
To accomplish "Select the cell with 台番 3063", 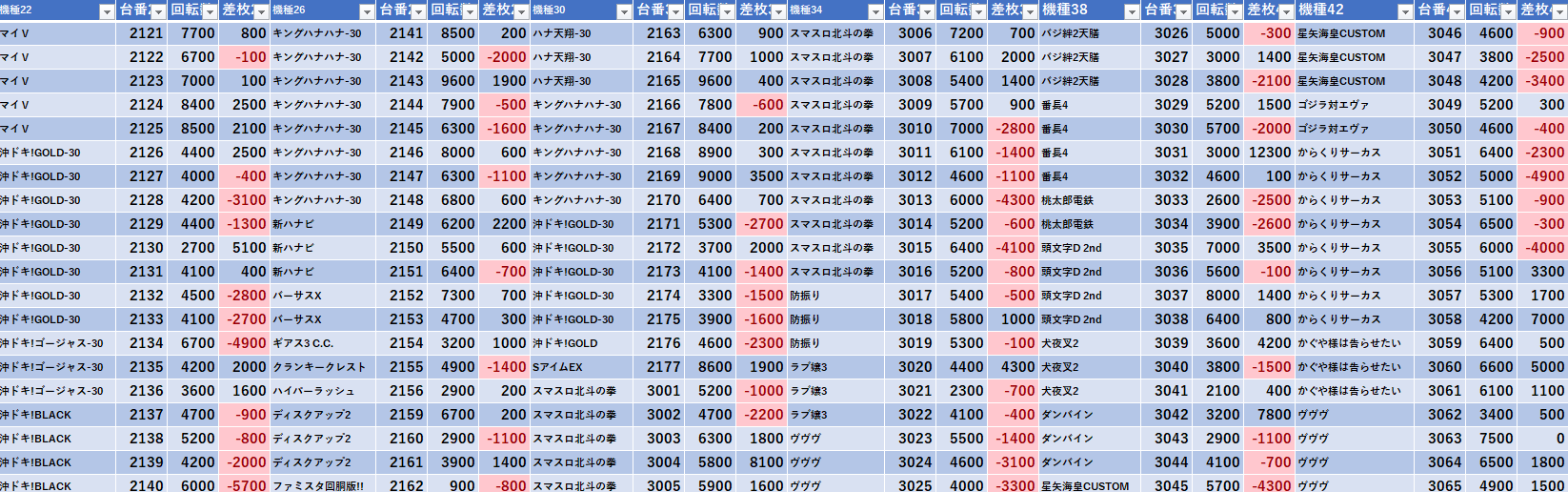I will (x=1440, y=439).
